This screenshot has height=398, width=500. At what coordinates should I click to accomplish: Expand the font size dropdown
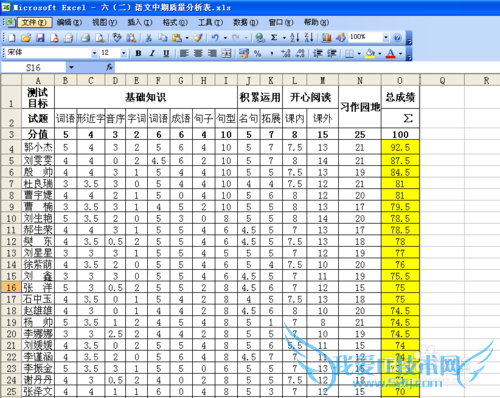pos(124,53)
